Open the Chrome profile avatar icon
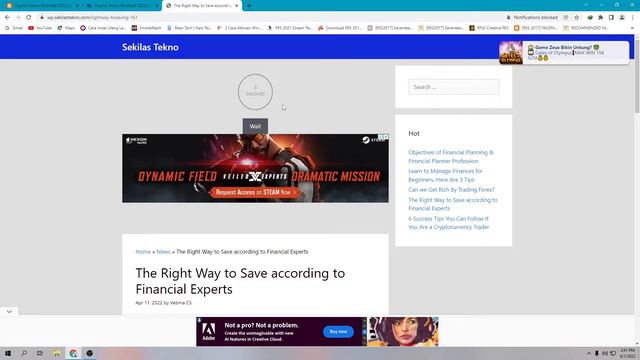The image size is (640, 360). click(x=622, y=18)
